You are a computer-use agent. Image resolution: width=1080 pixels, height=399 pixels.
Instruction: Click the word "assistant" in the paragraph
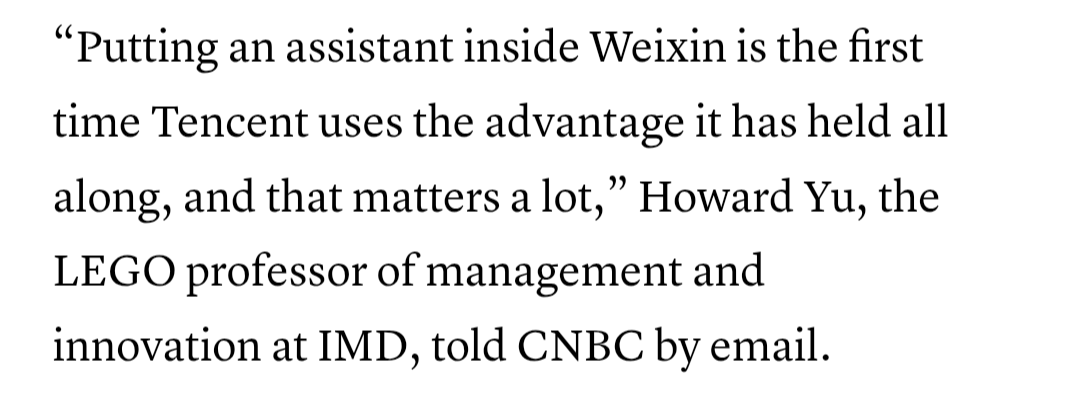(x=369, y=48)
